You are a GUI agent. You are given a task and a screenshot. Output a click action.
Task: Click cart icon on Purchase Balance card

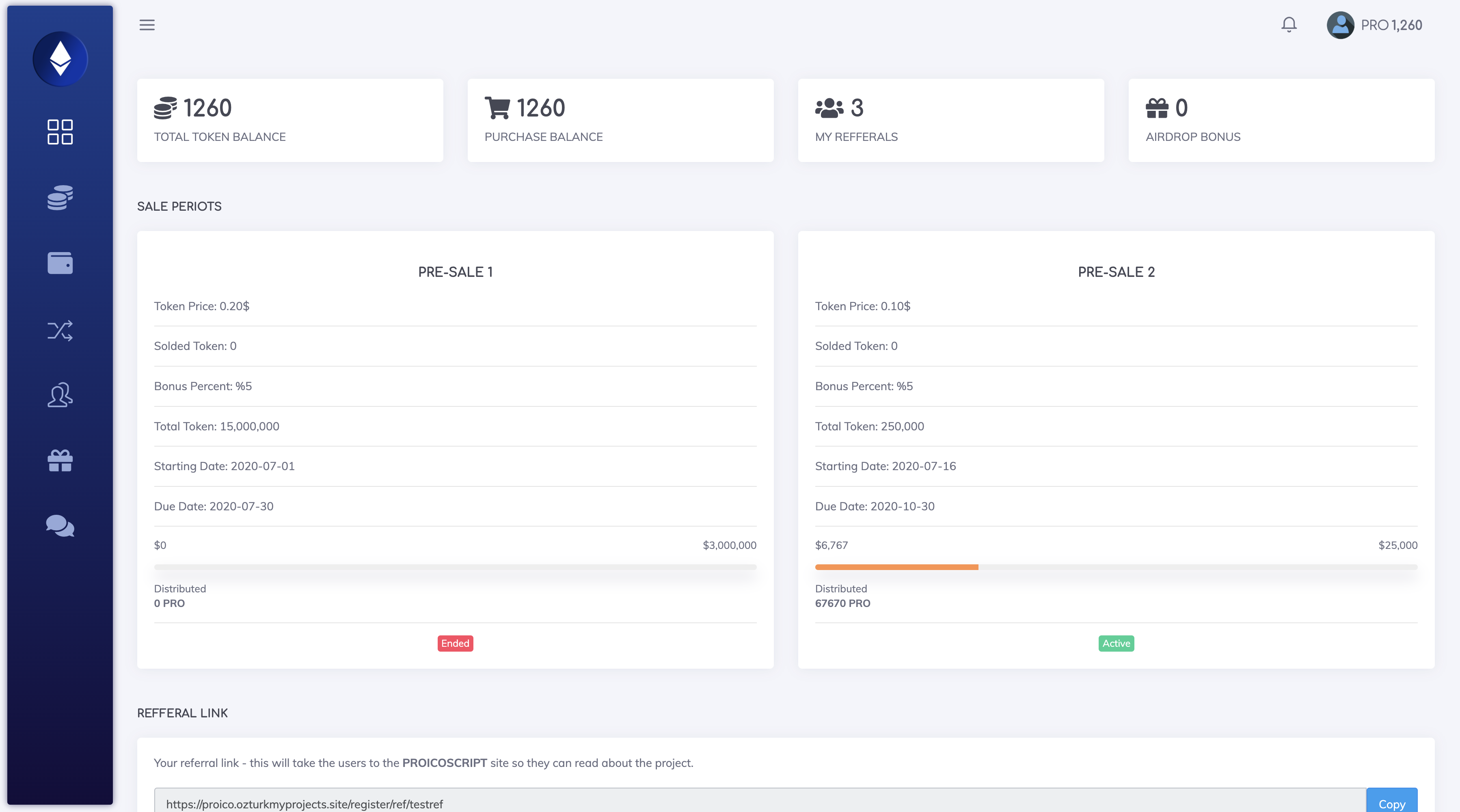(x=497, y=108)
